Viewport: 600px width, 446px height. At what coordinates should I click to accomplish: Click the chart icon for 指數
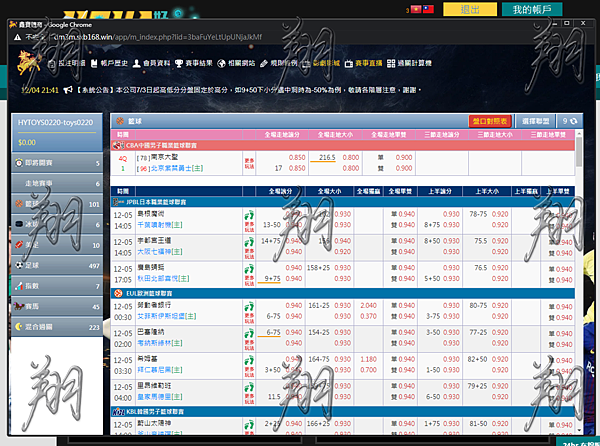19,286
